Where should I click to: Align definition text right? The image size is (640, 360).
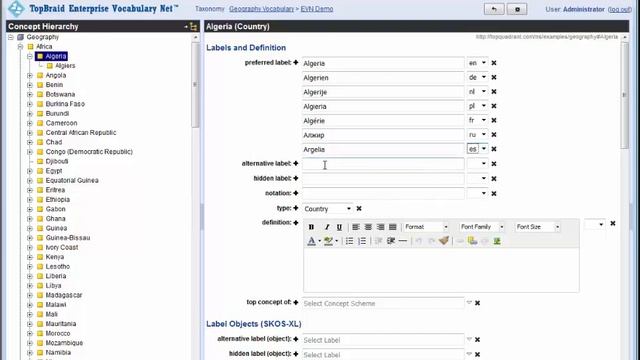[380, 227]
